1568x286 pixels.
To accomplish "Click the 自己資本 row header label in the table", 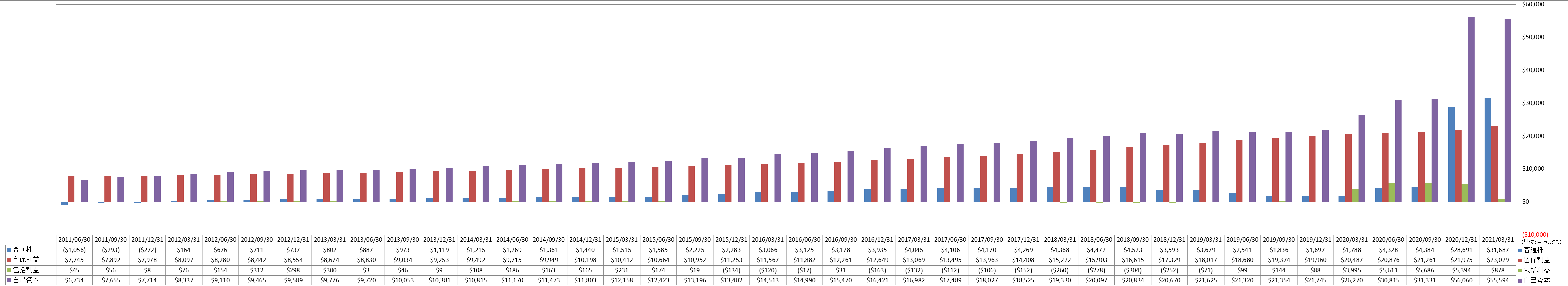I will (x=26, y=281).
